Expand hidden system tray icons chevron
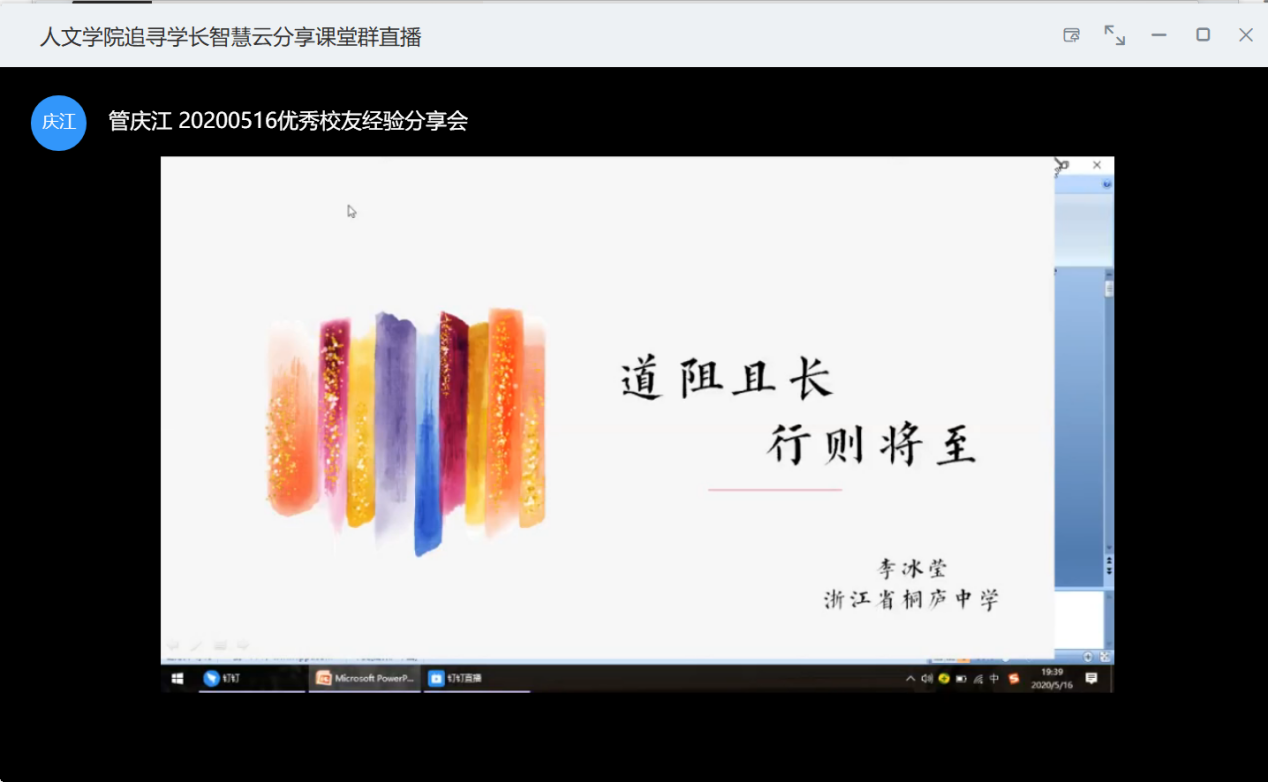Screen dimensions: 1268x782 pyautogui.click(x=910, y=678)
